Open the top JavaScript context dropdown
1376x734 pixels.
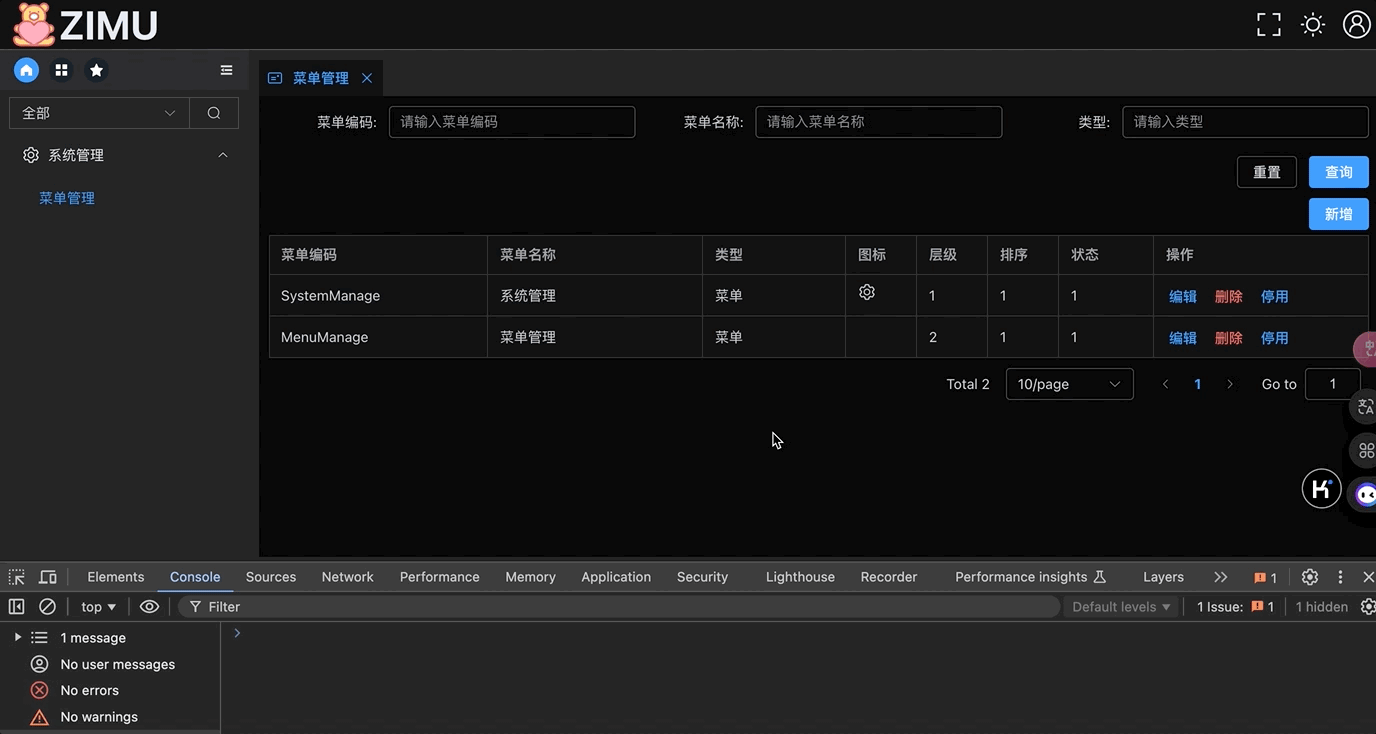pos(98,607)
